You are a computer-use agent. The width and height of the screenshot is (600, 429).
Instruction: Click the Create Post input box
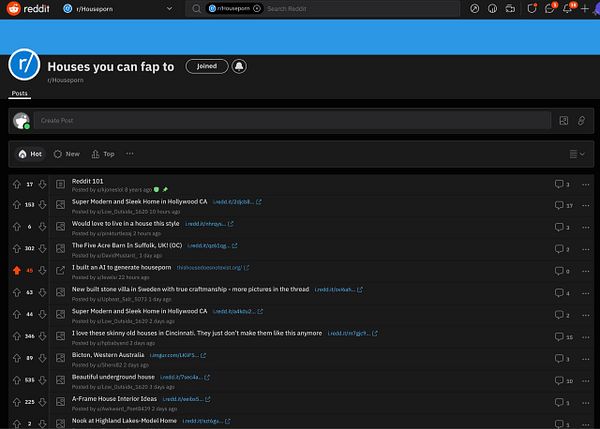[292, 121]
